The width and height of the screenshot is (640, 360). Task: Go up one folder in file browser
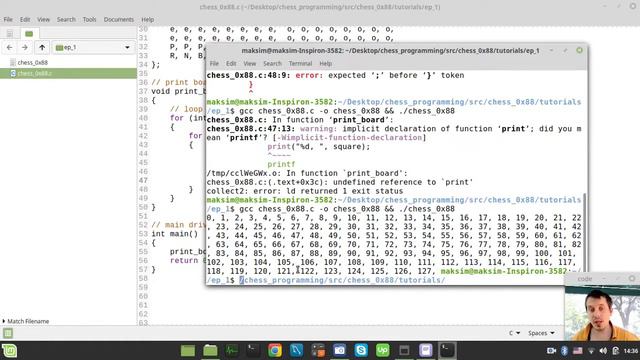(x=42, y=47)
